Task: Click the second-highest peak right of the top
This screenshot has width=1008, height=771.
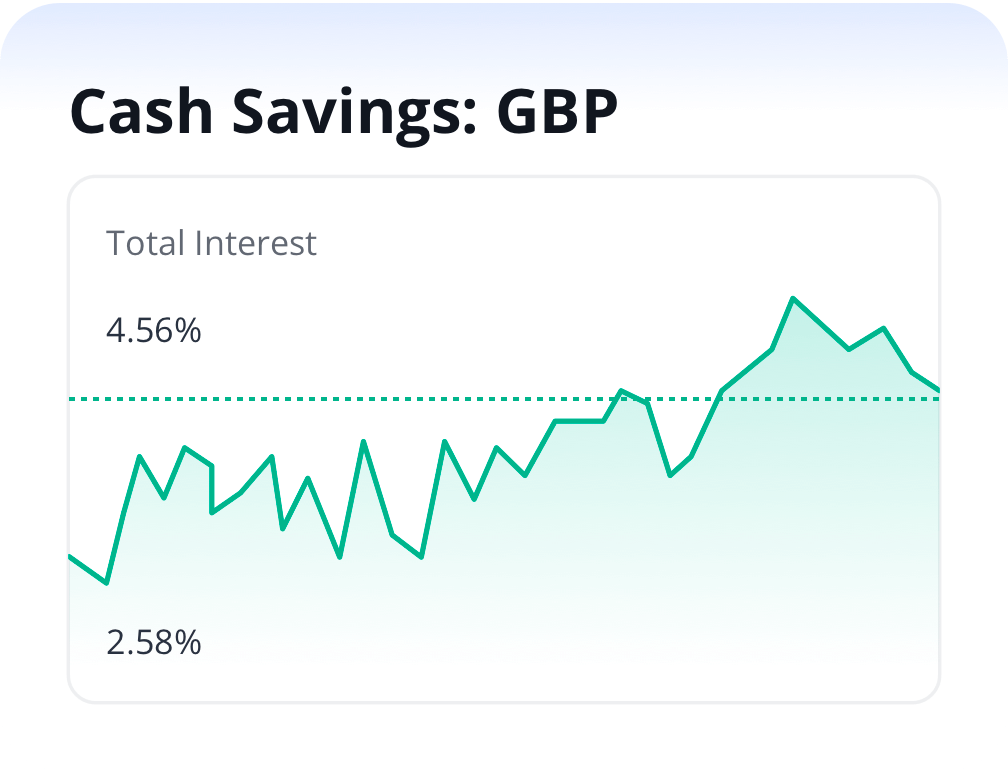Action: [883, 328]
